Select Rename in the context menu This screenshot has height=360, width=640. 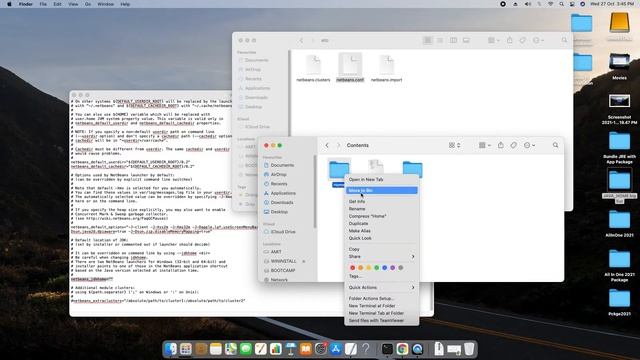point(382,209)
